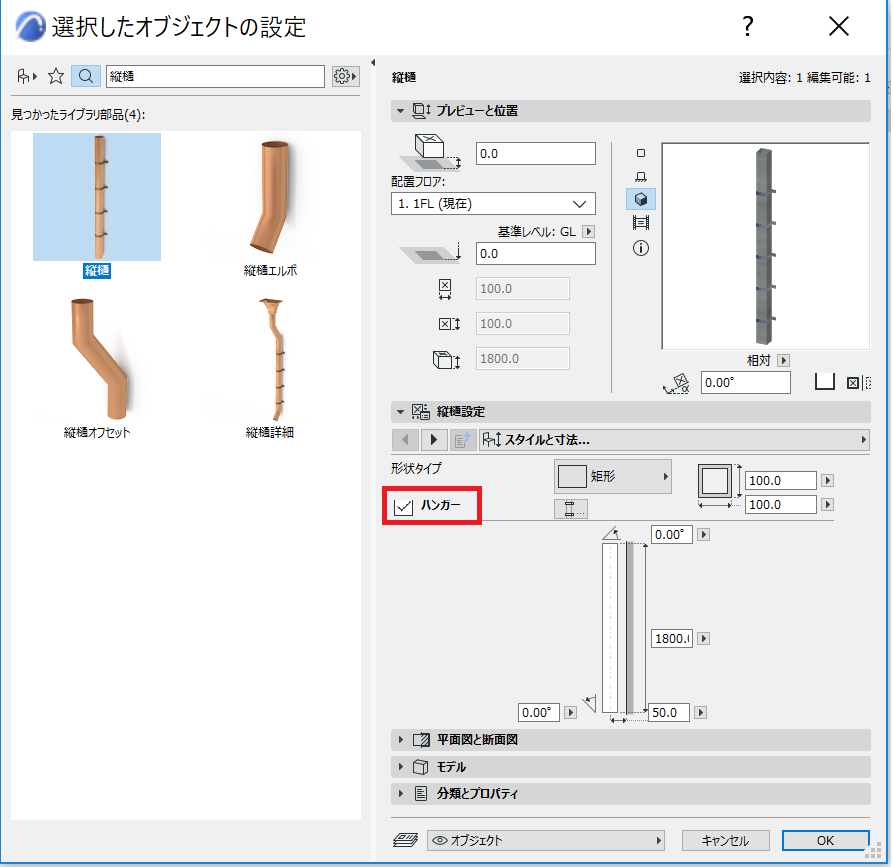
Task: Click the width dimension field 100.0 in preview section
Action: 522,289
